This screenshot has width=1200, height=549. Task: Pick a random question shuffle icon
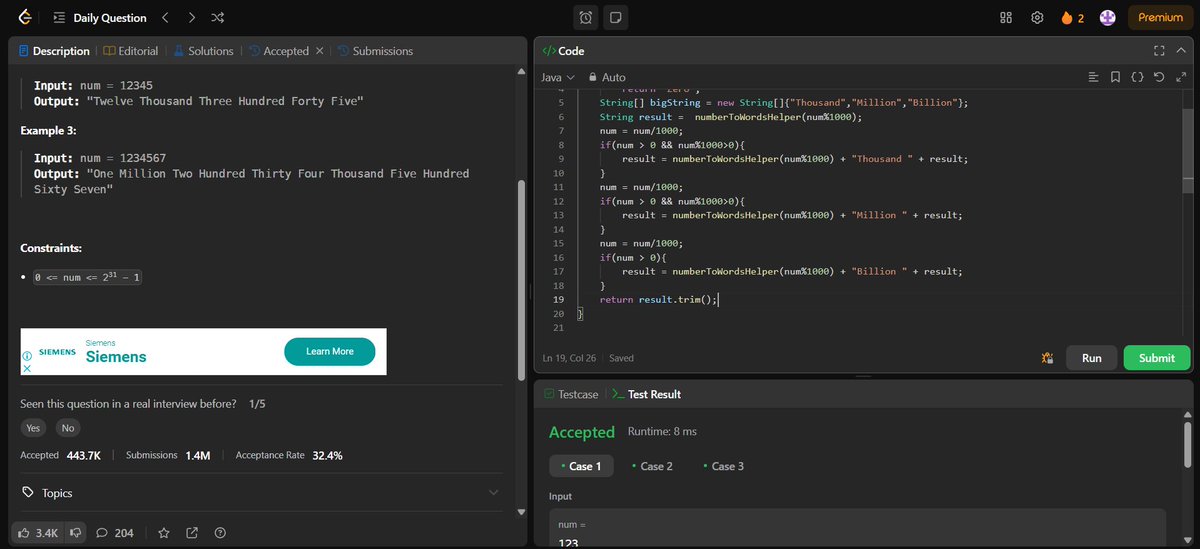point(218,17)
